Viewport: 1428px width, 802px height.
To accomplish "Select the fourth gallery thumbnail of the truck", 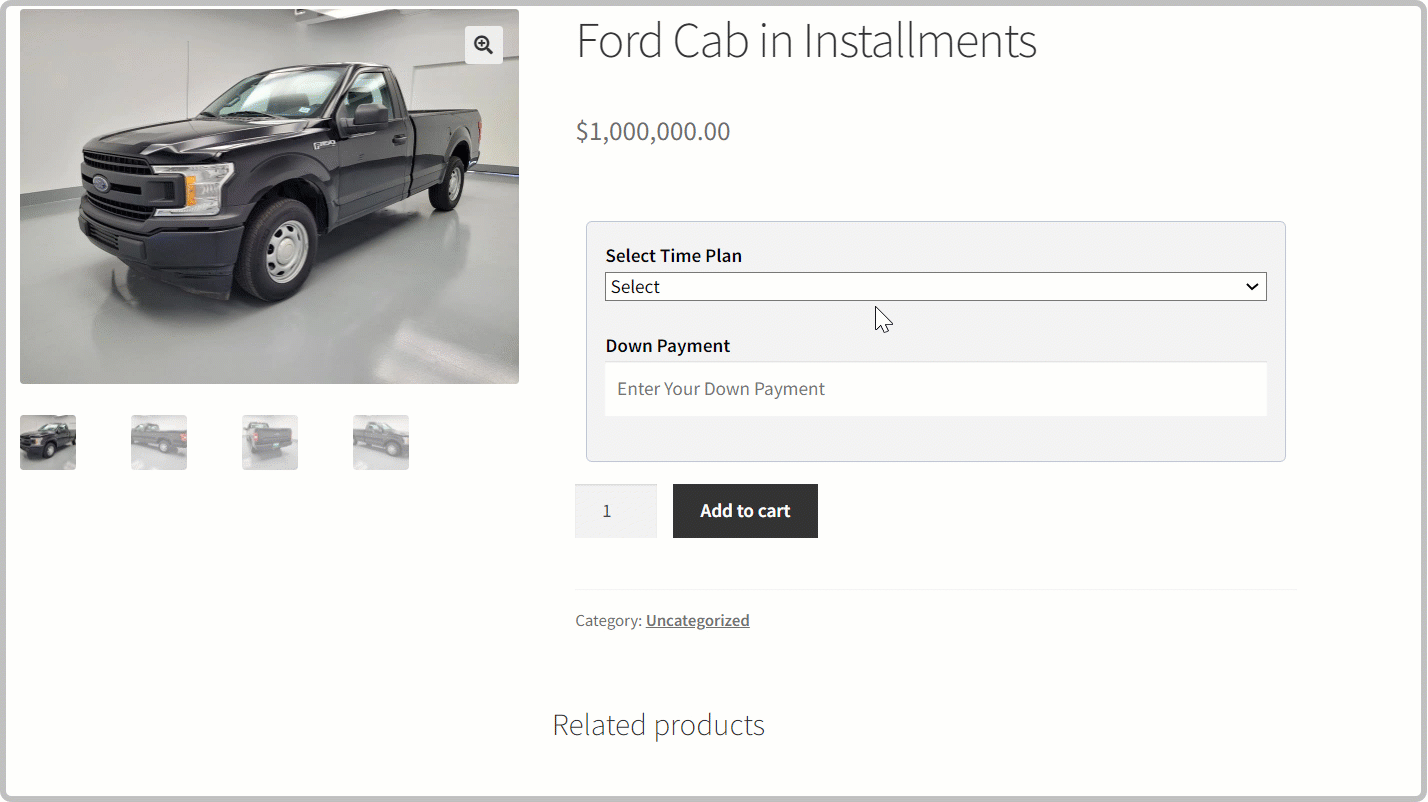I will coord(381,442).
